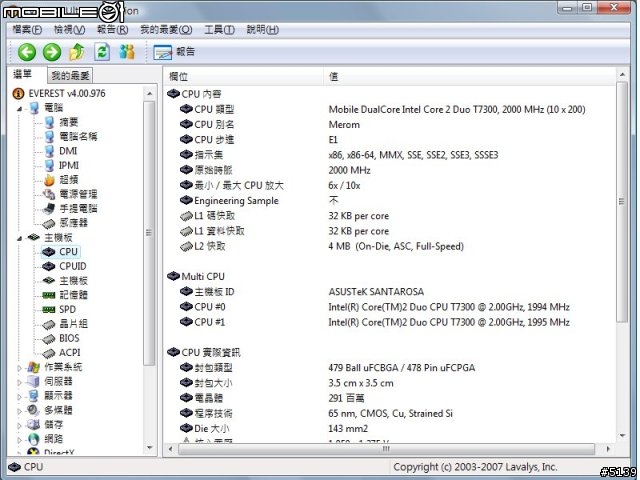Screen dimensions: 640x480
Task: Click the chip icon for 晶片組
Action: pos(49,324)
